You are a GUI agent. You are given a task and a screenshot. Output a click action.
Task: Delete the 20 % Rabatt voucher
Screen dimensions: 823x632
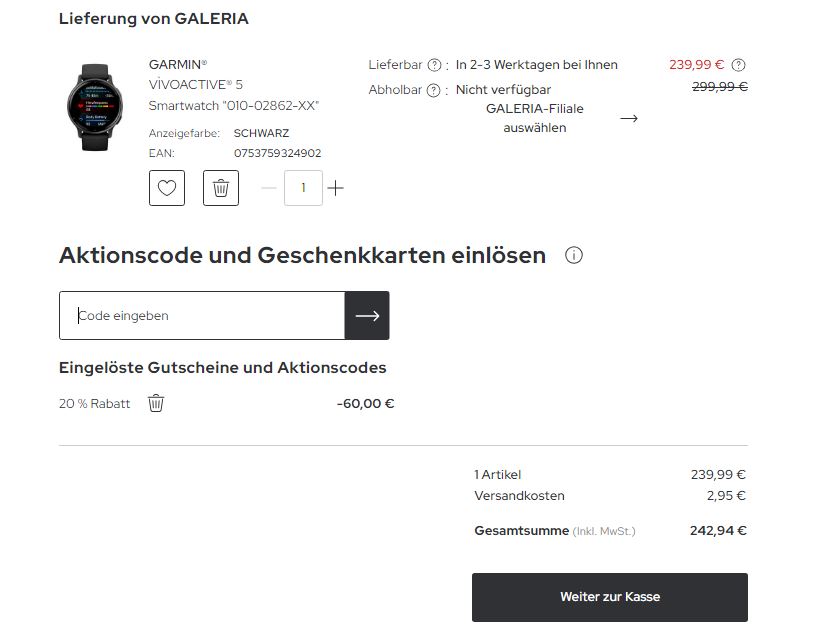pos(156,403)
